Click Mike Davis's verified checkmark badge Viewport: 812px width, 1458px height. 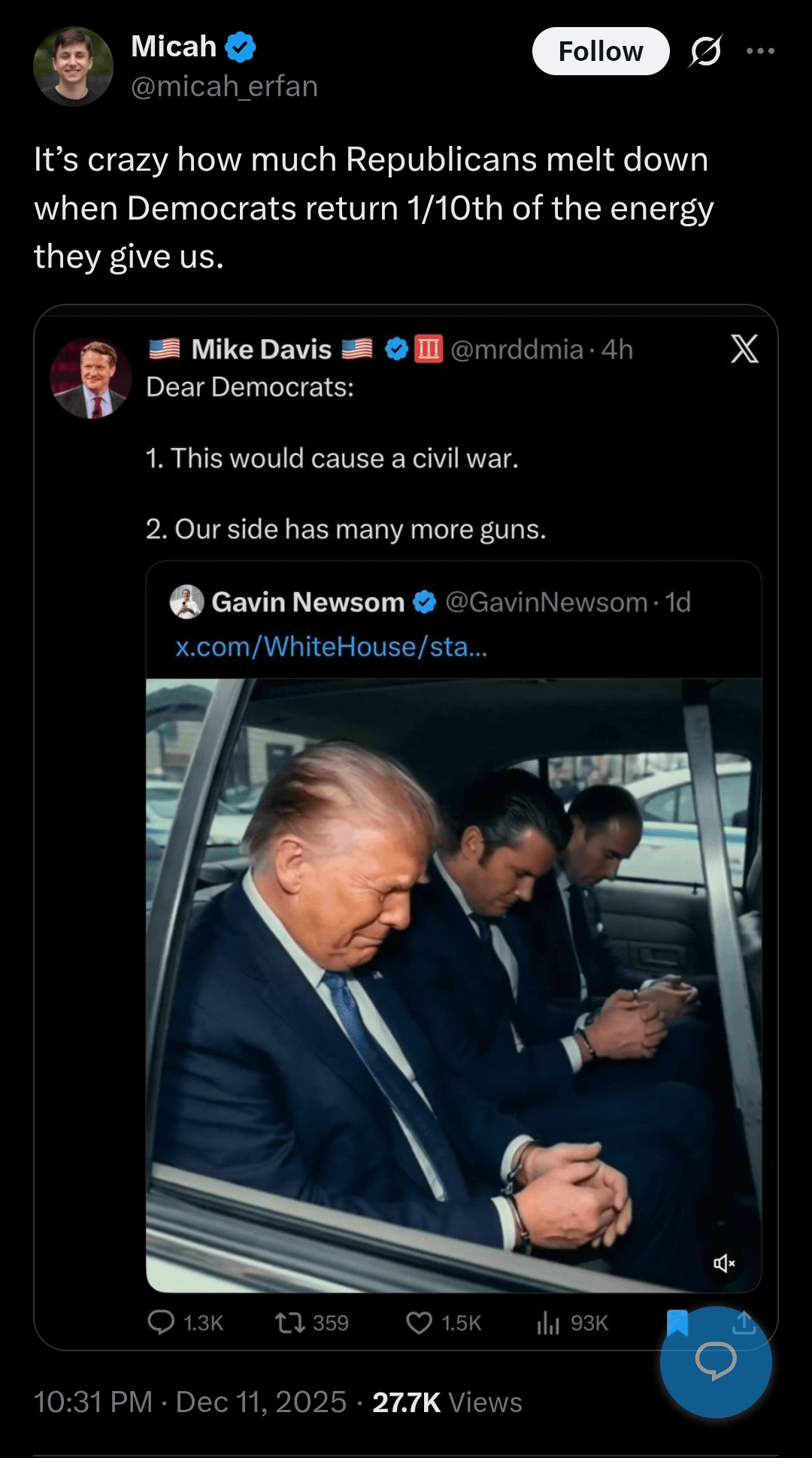396,349
